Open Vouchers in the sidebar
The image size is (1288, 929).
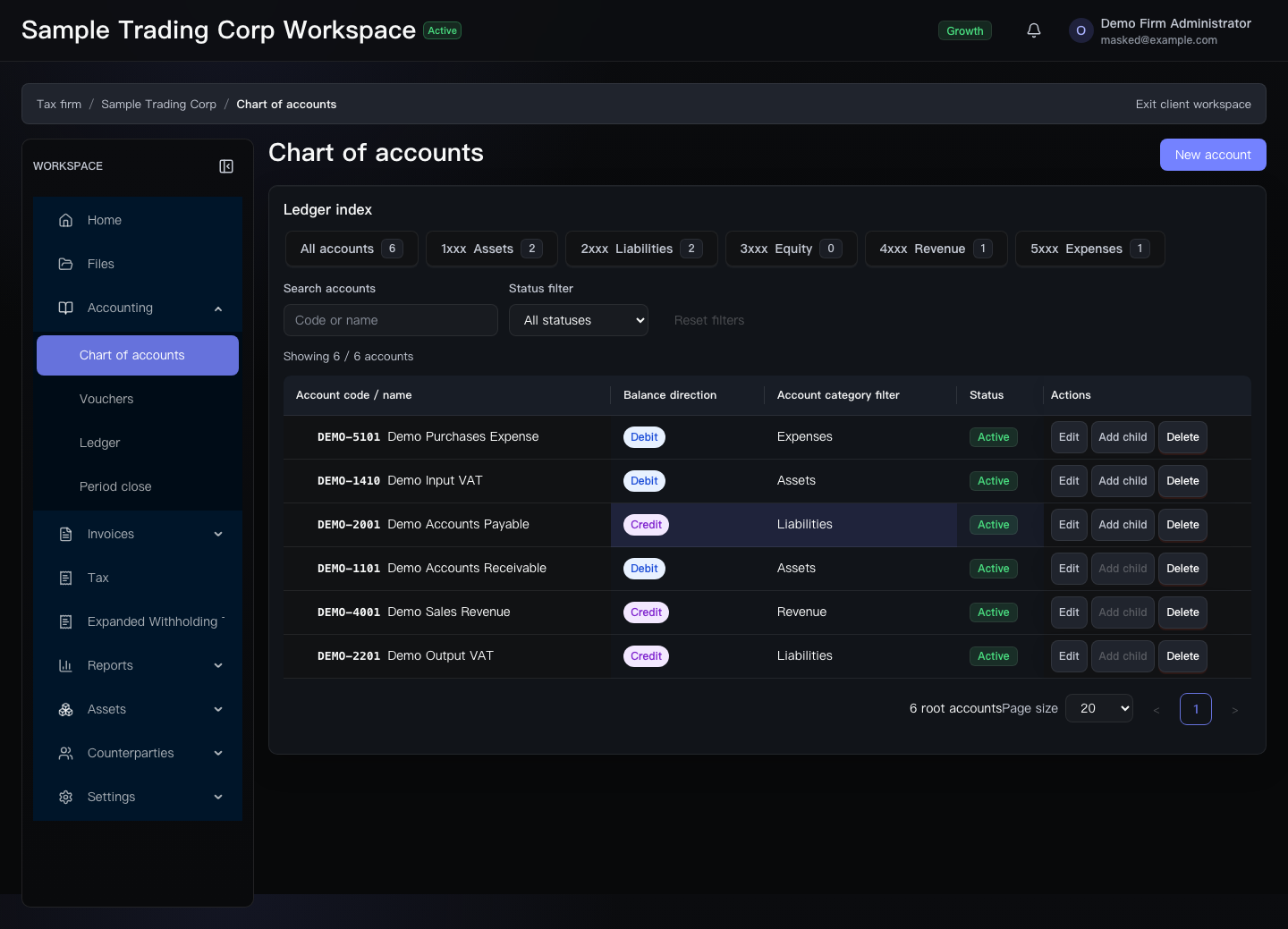pos(138,399)
